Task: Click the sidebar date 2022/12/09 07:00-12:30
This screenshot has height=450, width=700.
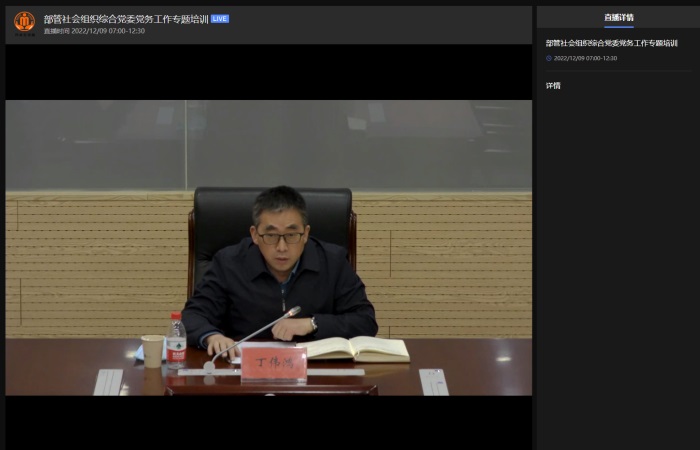Action: (x=585, y=58)
